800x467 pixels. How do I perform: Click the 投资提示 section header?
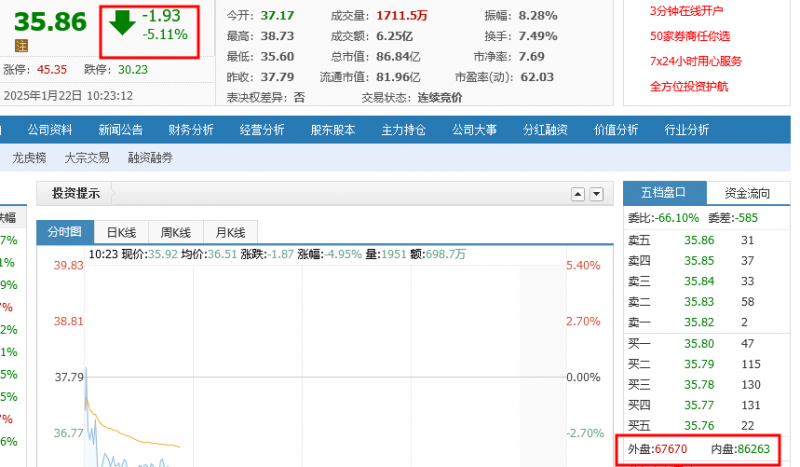(76, 193)
